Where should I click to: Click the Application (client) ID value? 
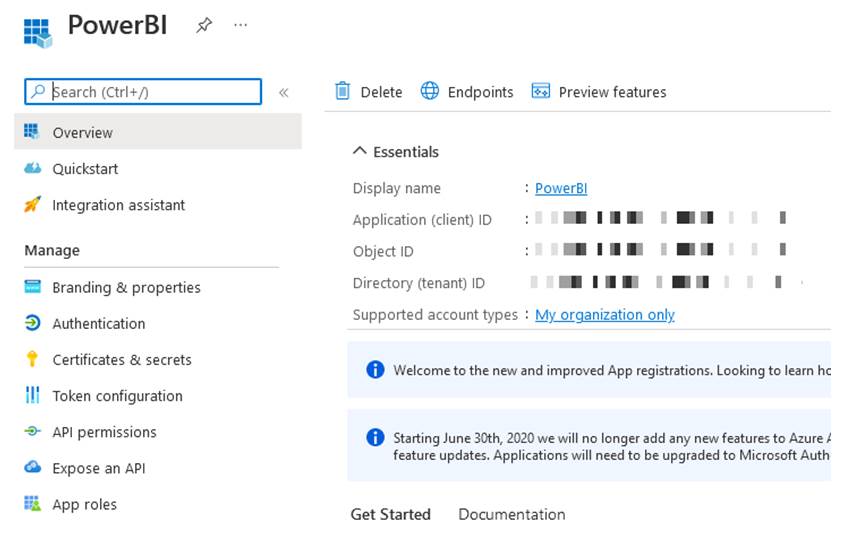[660, 218]
